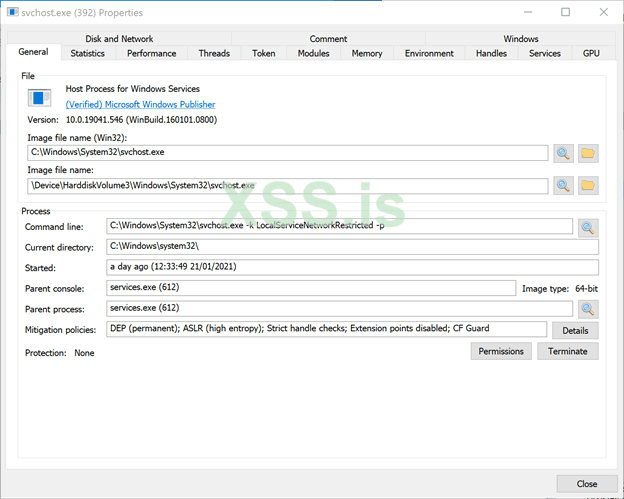Inspect the Win32 image file with magnifier icon

point(563,153)
